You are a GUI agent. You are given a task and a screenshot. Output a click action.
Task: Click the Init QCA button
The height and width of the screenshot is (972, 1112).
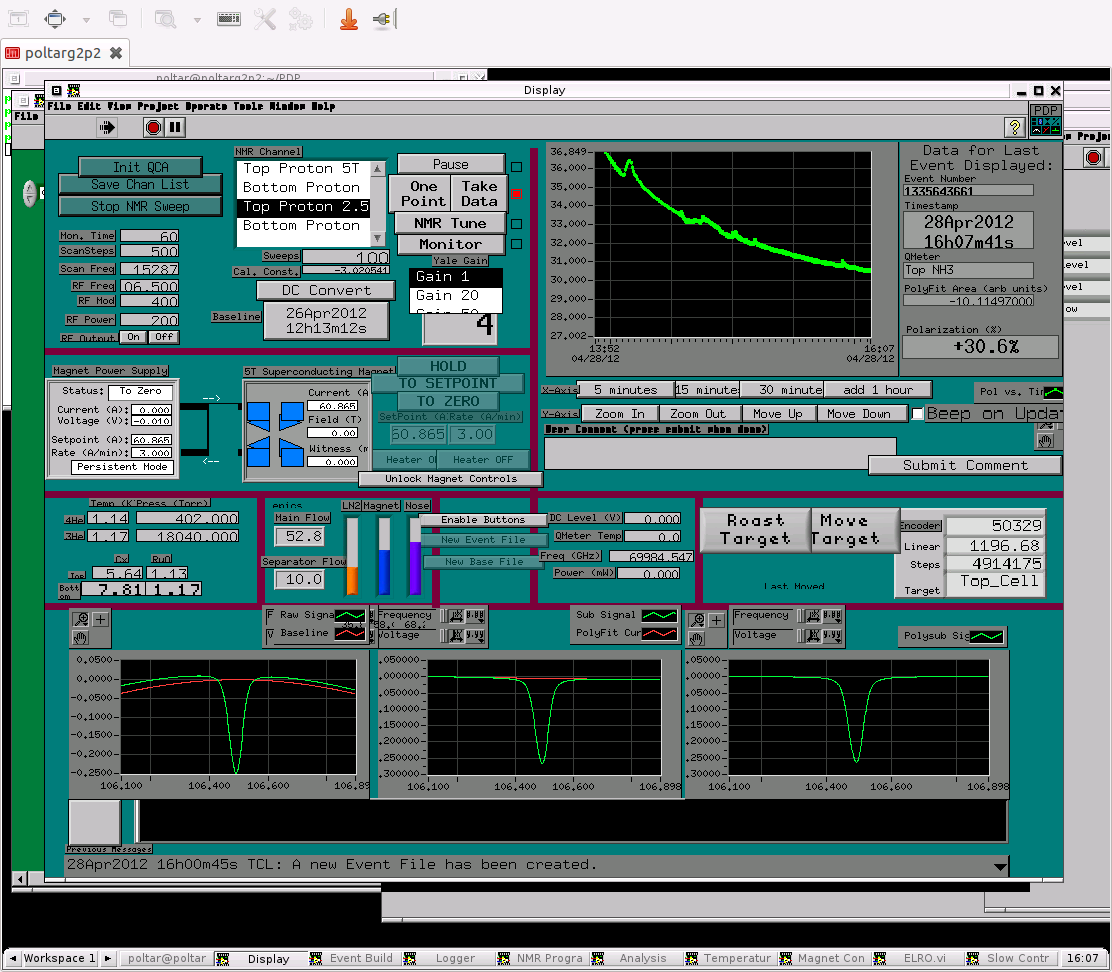140,167
